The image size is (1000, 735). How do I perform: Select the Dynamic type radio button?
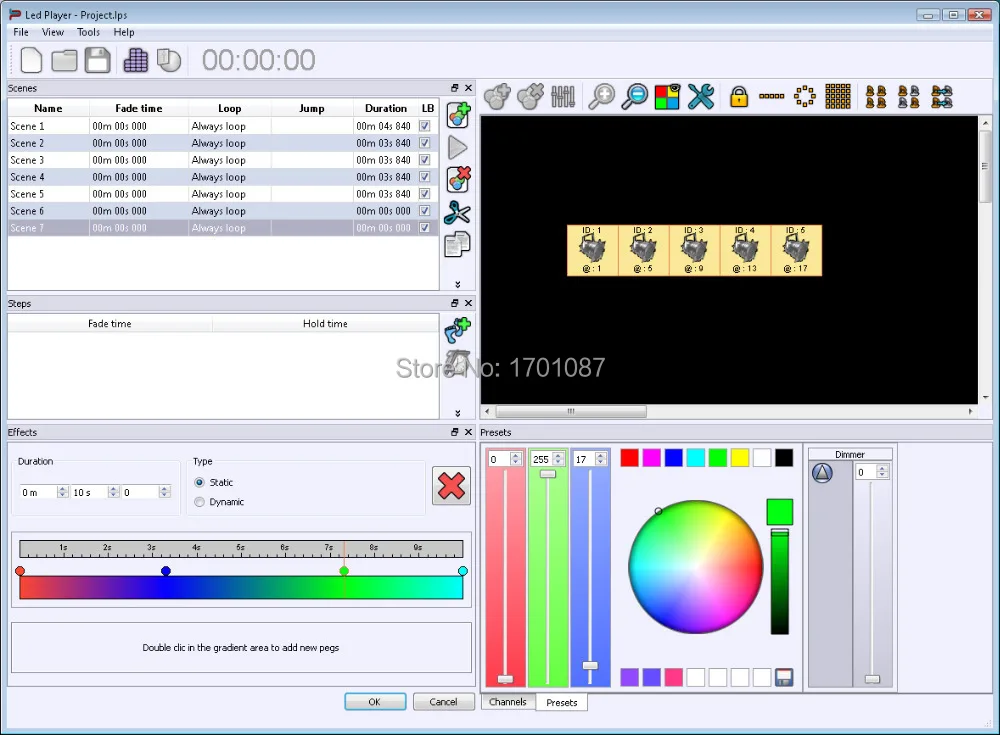(x=200, y=502)
